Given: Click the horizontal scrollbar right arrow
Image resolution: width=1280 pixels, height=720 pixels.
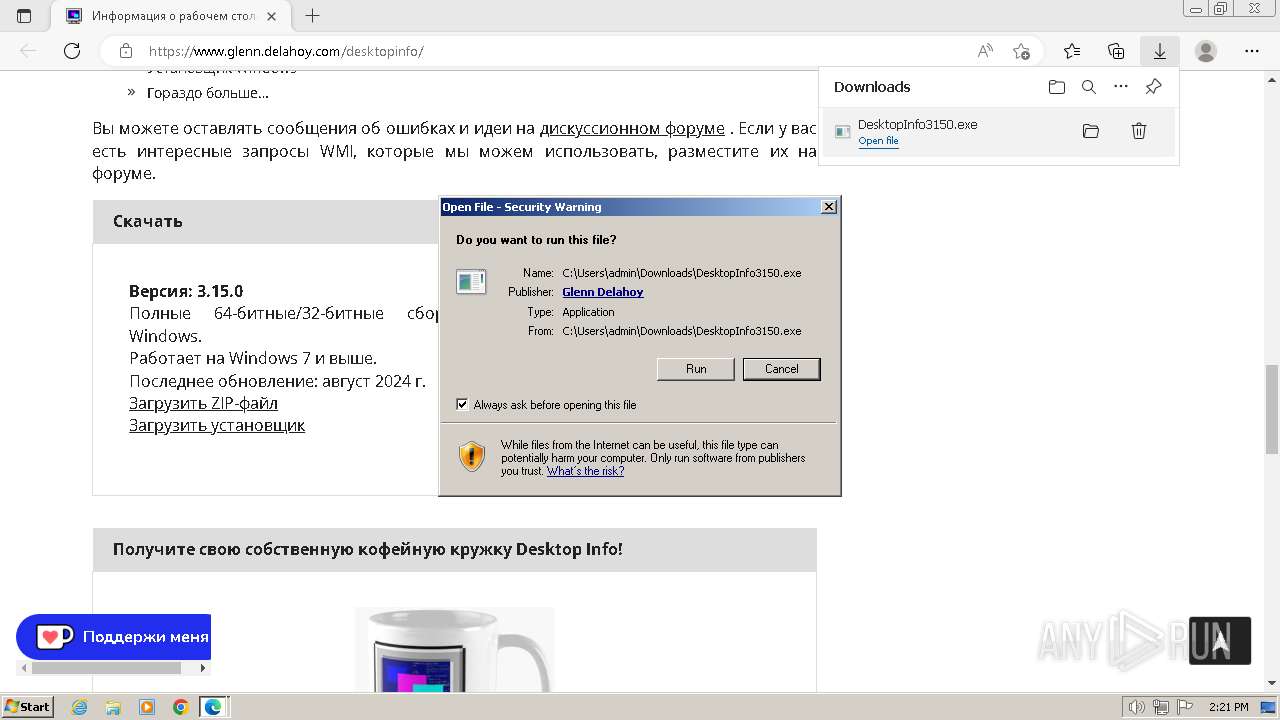Looking at the screenshot, I should point(203,668).
